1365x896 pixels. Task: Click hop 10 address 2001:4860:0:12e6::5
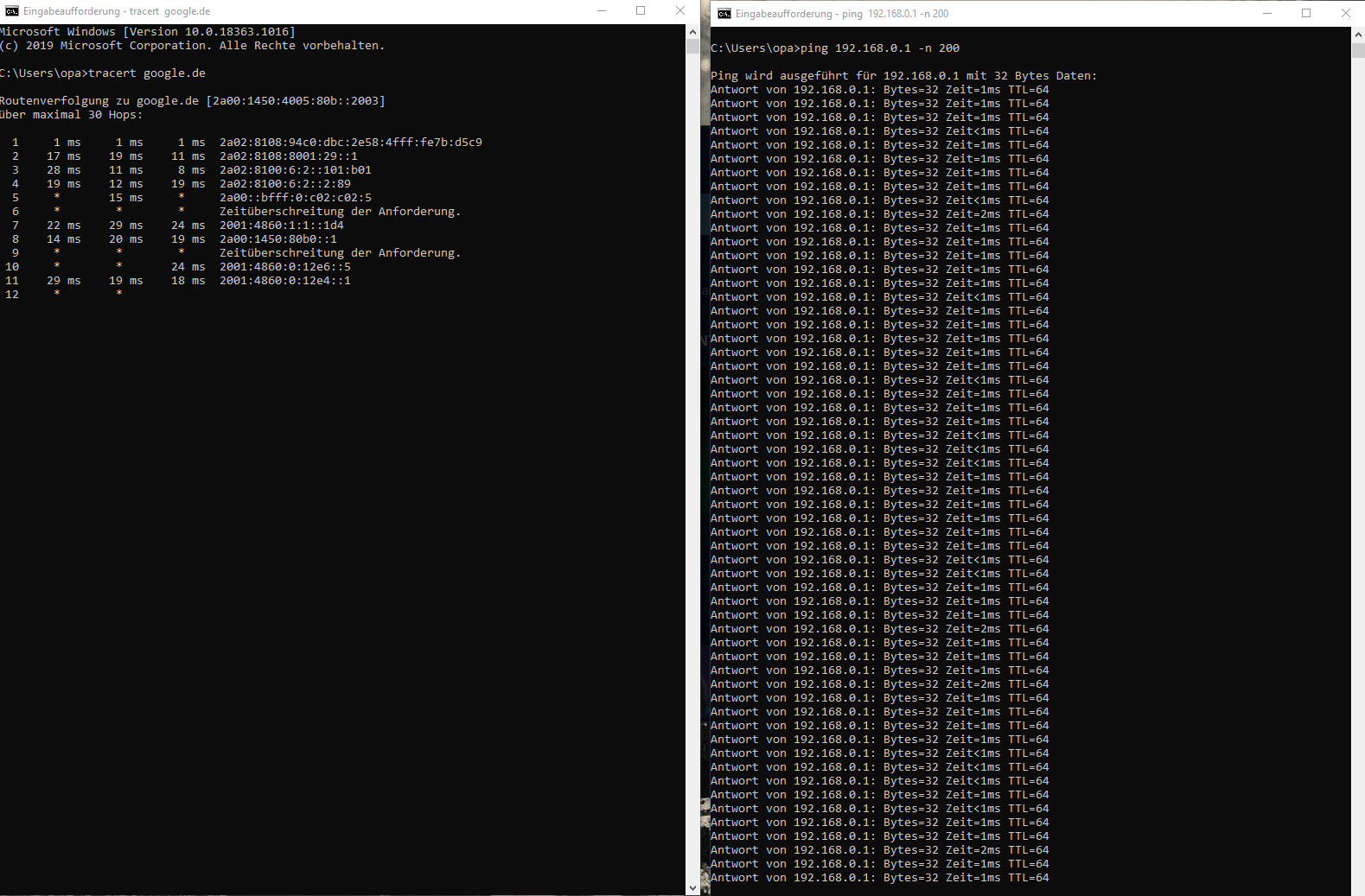[285, 267]
